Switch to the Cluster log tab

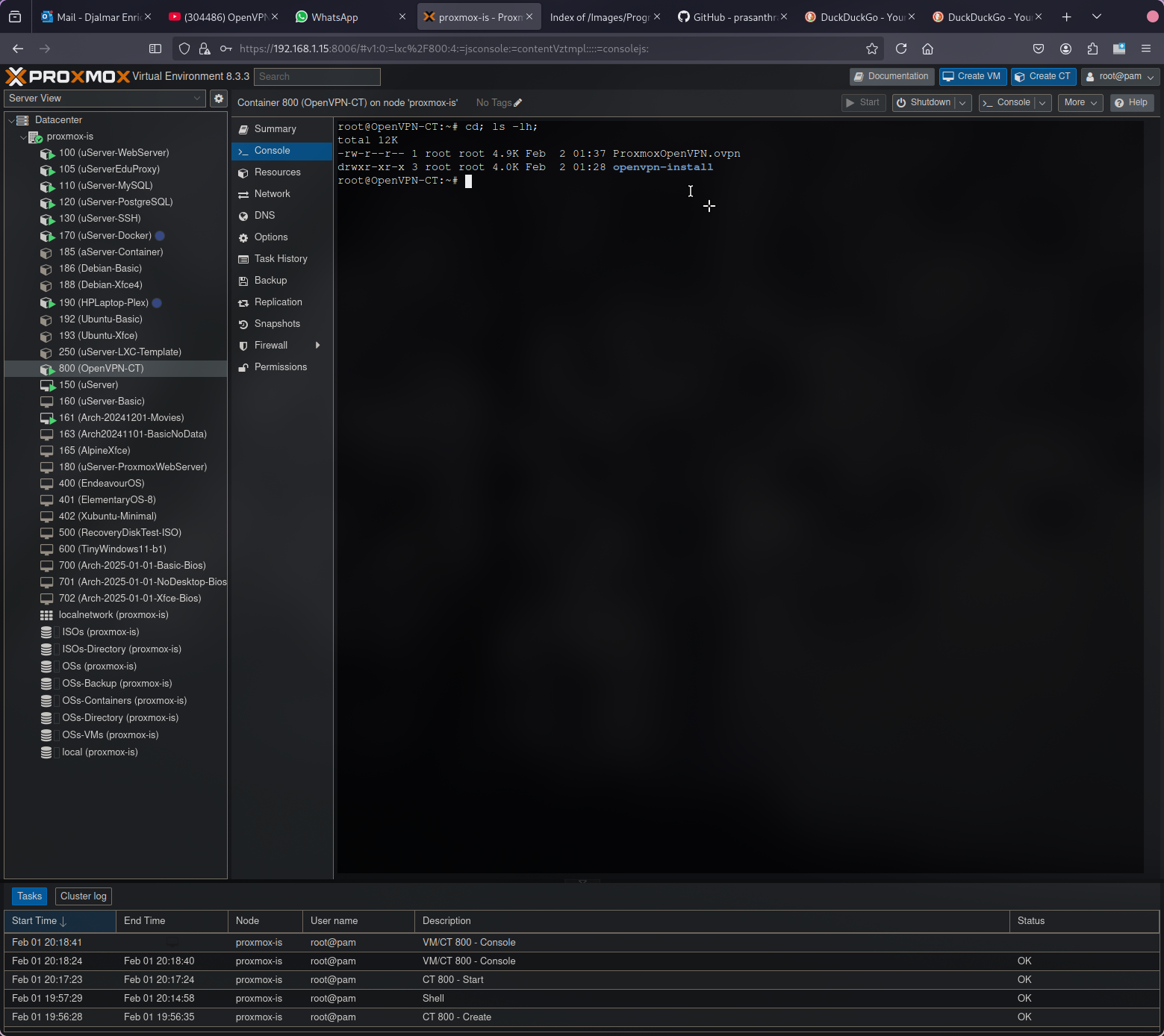(84, 896)
